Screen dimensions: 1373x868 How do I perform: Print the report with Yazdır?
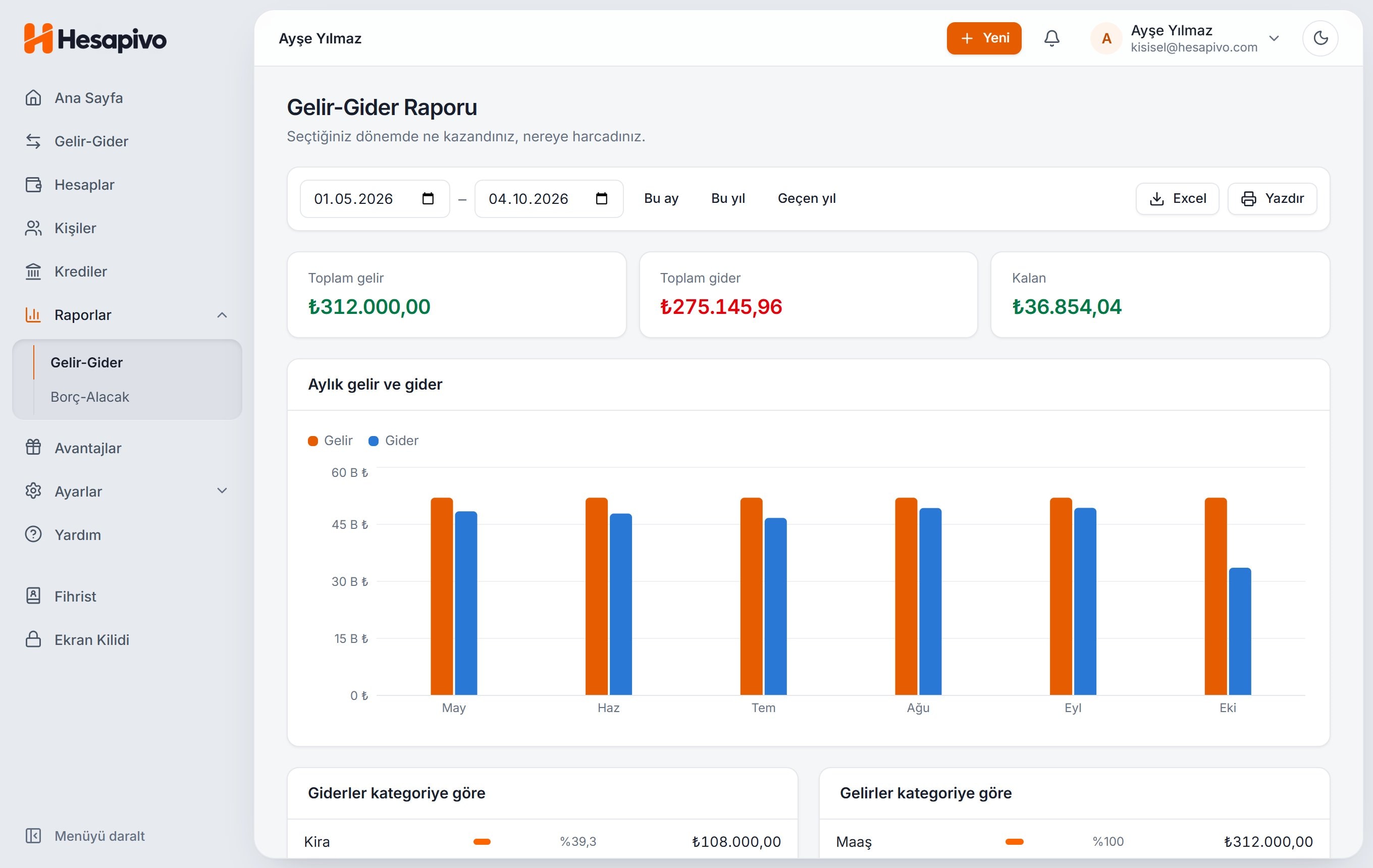tap(1272, 198)
